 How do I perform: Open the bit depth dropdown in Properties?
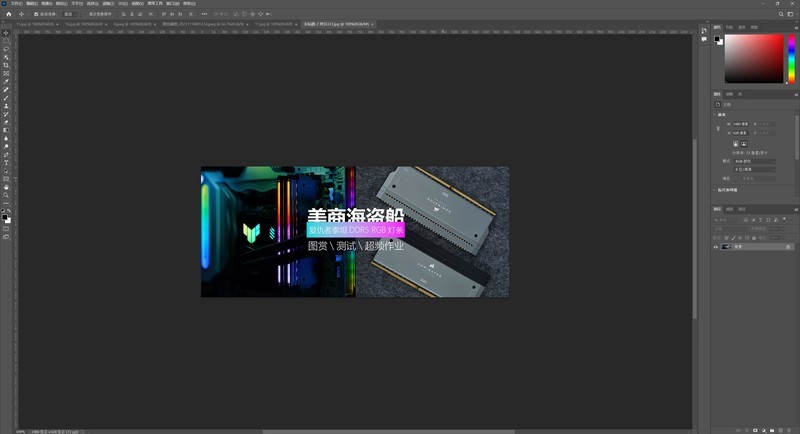point(755,169)
